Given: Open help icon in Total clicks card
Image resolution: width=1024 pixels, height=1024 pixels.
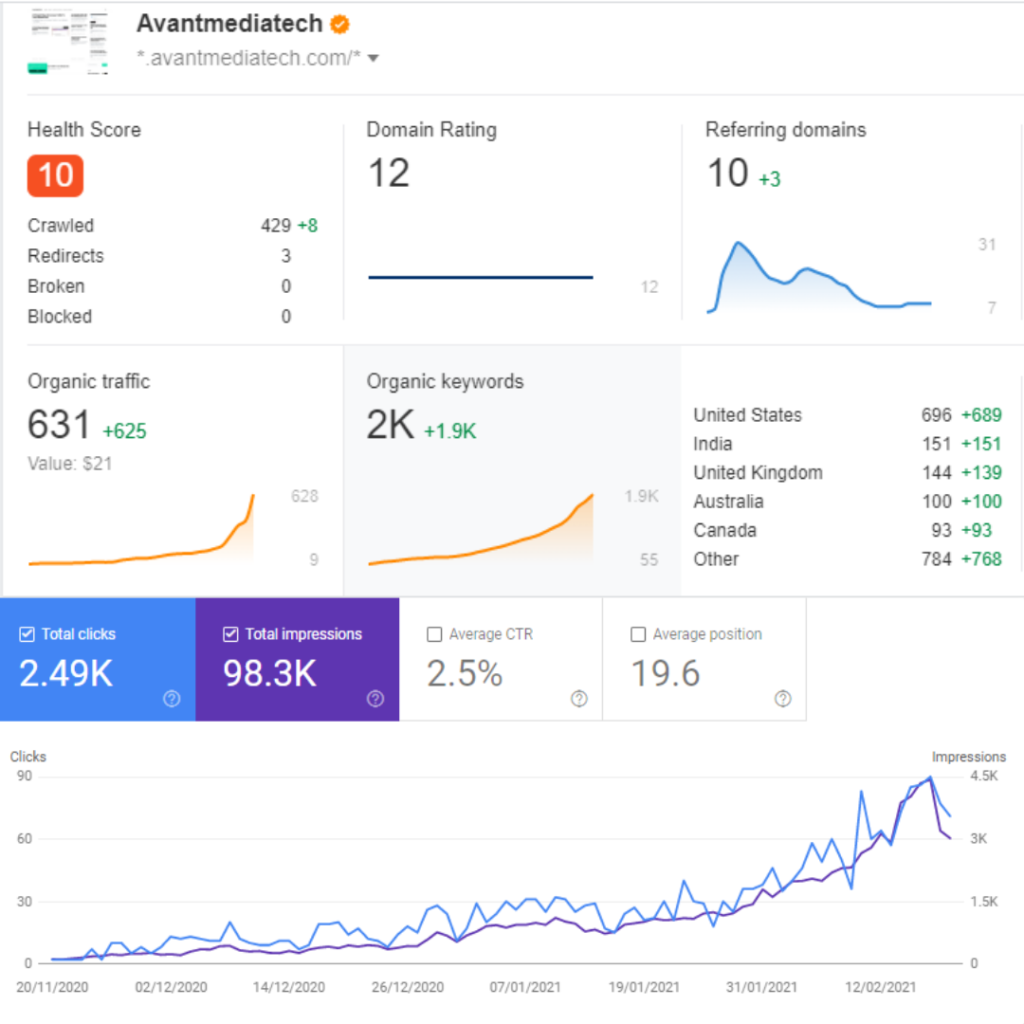Looking at the screenshot, I should pyautogui.click(x=172, y=699).
